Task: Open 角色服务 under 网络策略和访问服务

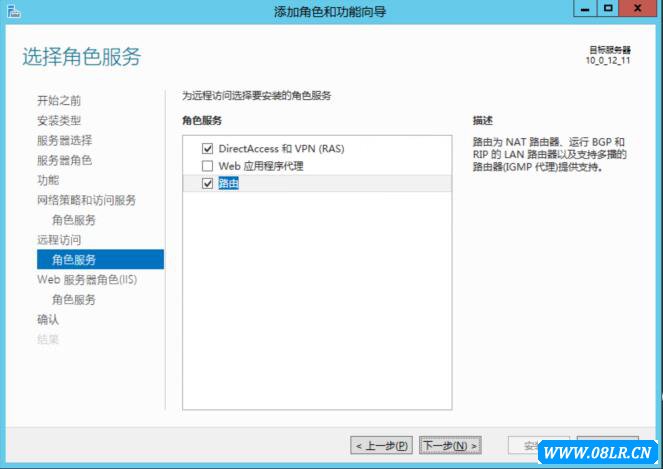Action: 74,220
